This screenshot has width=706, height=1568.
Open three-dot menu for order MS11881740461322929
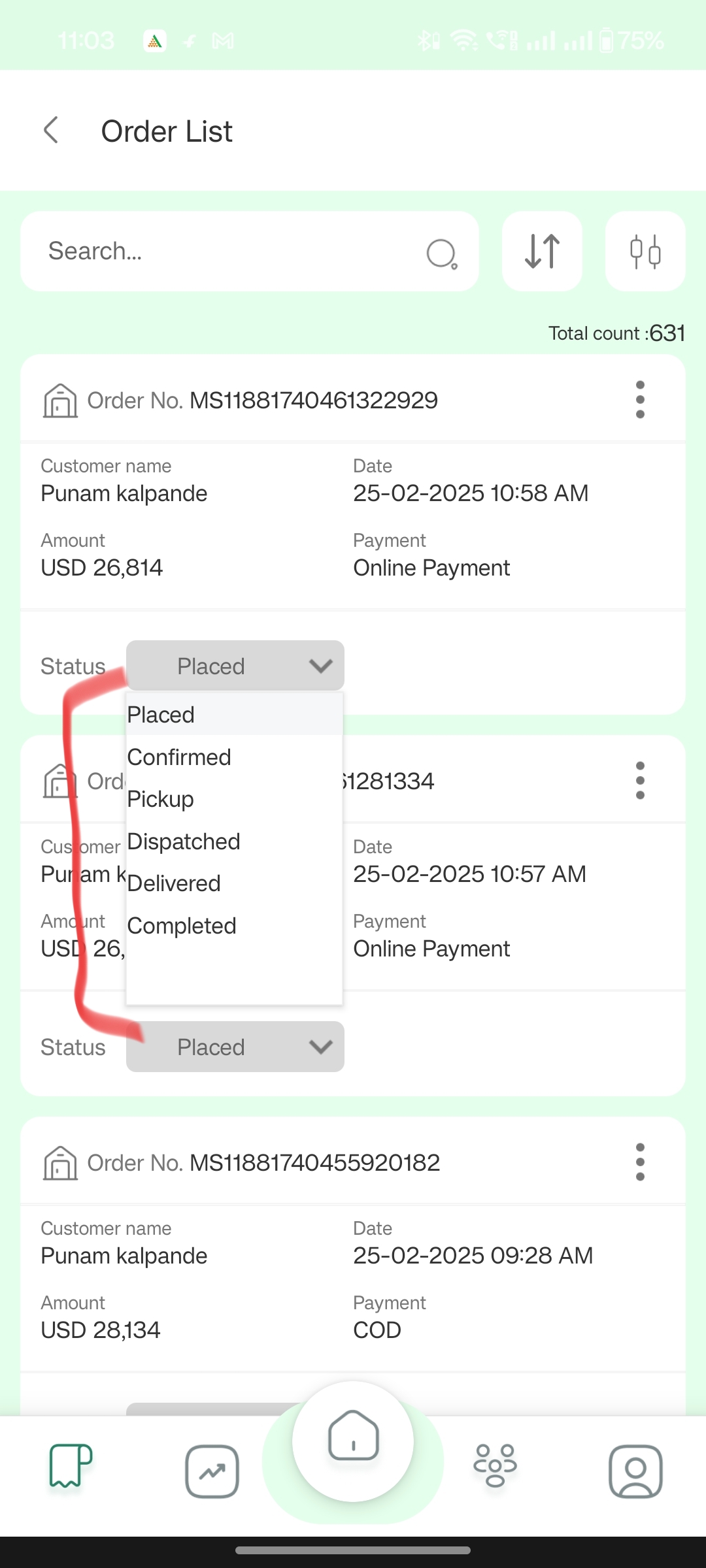[640, 400]
